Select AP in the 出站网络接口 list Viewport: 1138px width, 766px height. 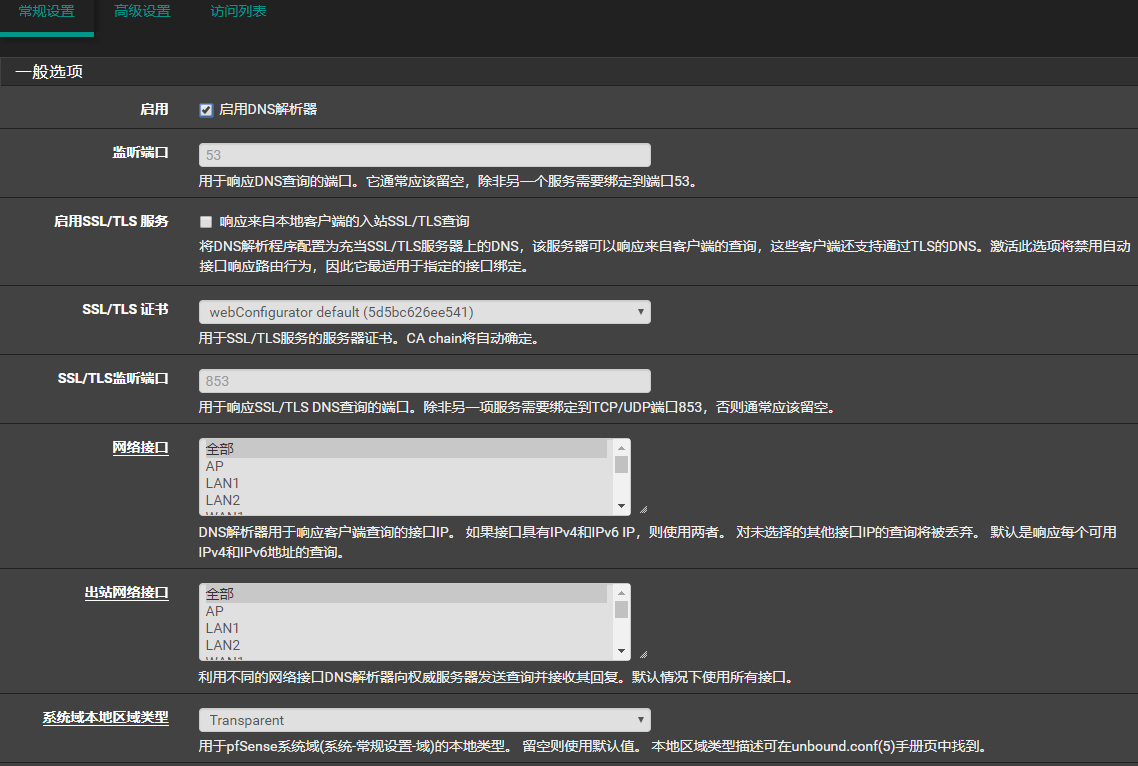tap(405, 611)
